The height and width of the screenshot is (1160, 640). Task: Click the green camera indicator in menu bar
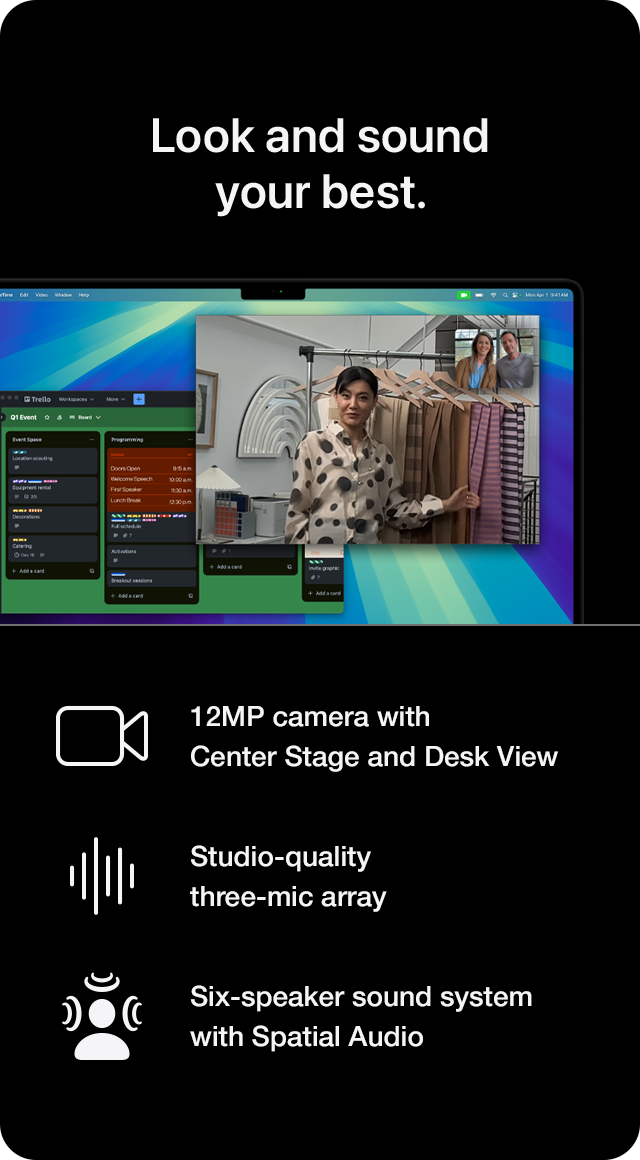click(464, 295)
